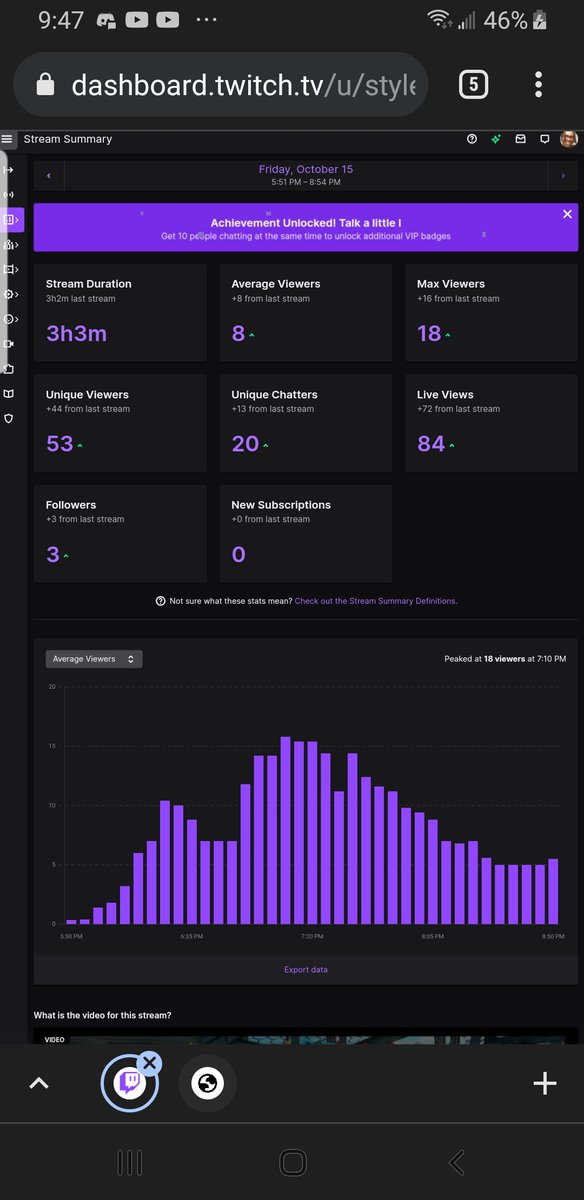Dismiss the Achievement Unlocked banner
Image resolution: width=584 pixels, height=1200 pixels.
point(567,214)
